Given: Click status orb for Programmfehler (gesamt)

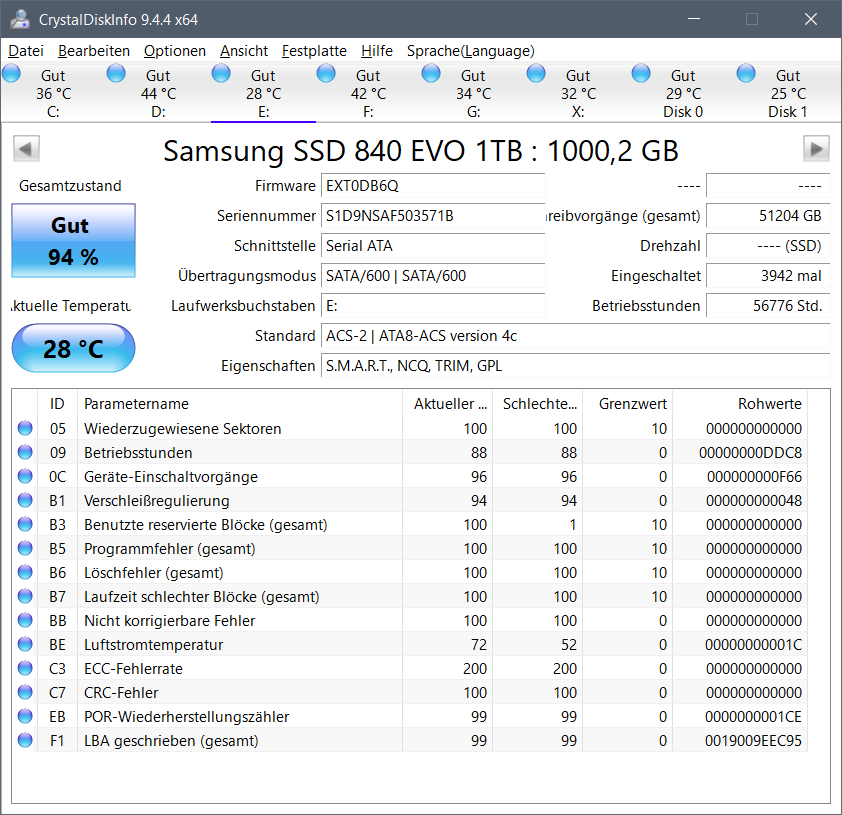Looking at the screenshot, I should (x=25, y=548).
